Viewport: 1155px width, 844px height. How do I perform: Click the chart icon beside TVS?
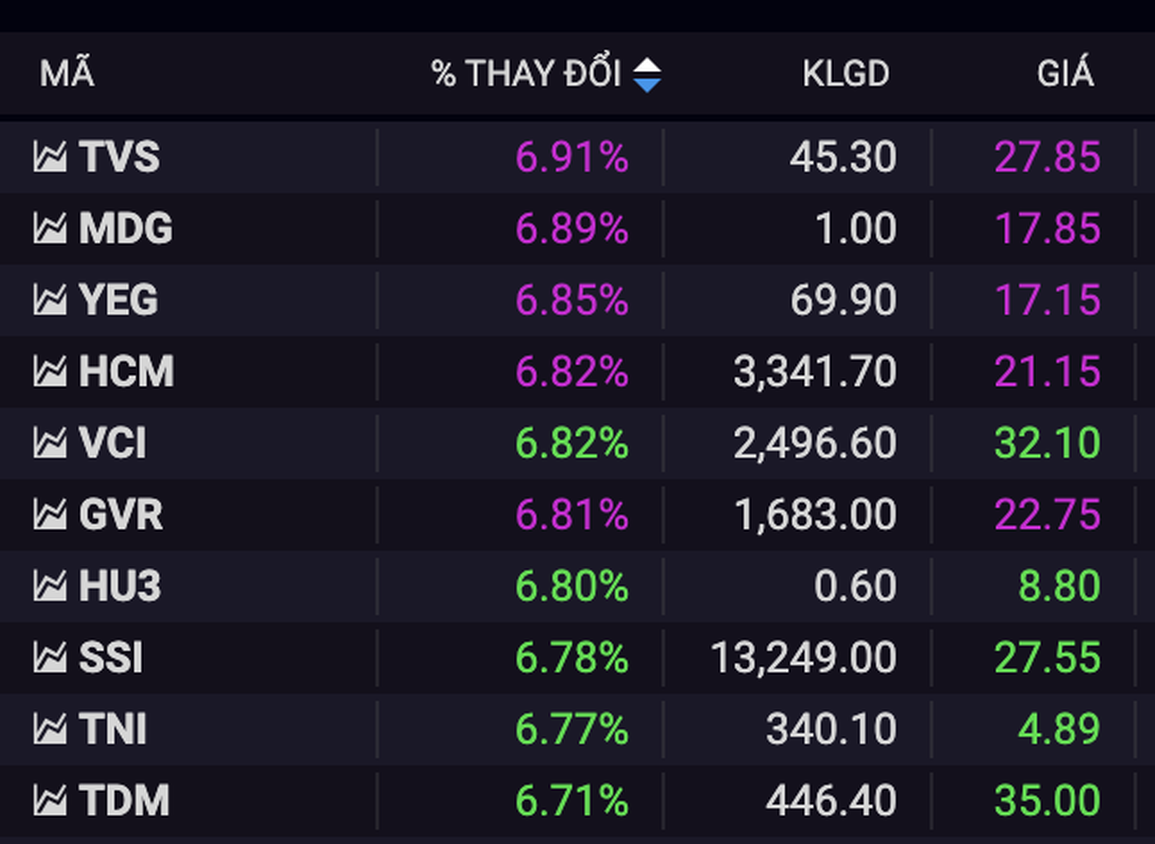[50, 157]
